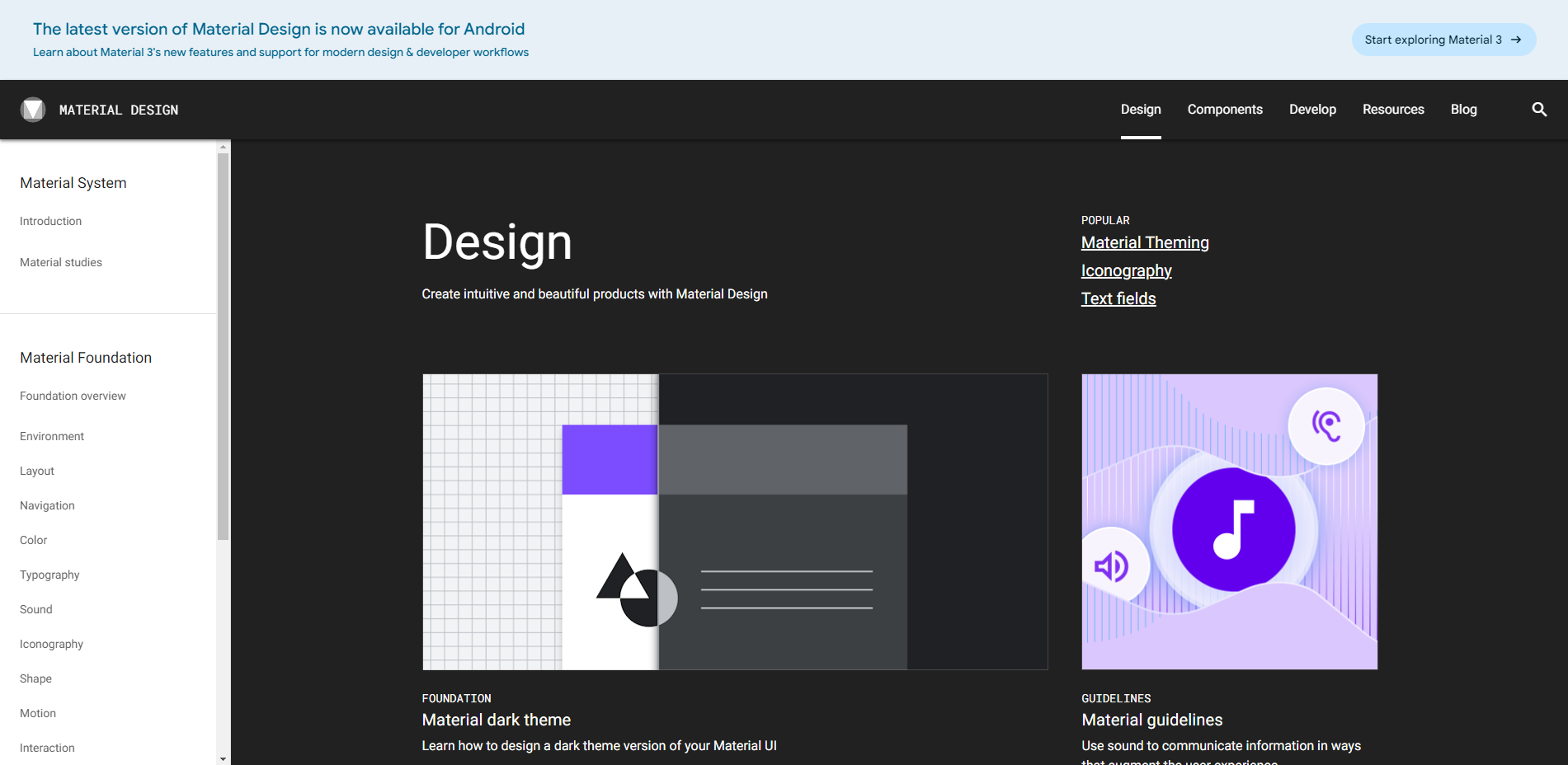Go to the Resources tab
Screen dimensions: 1568x765
point(1393,110)
